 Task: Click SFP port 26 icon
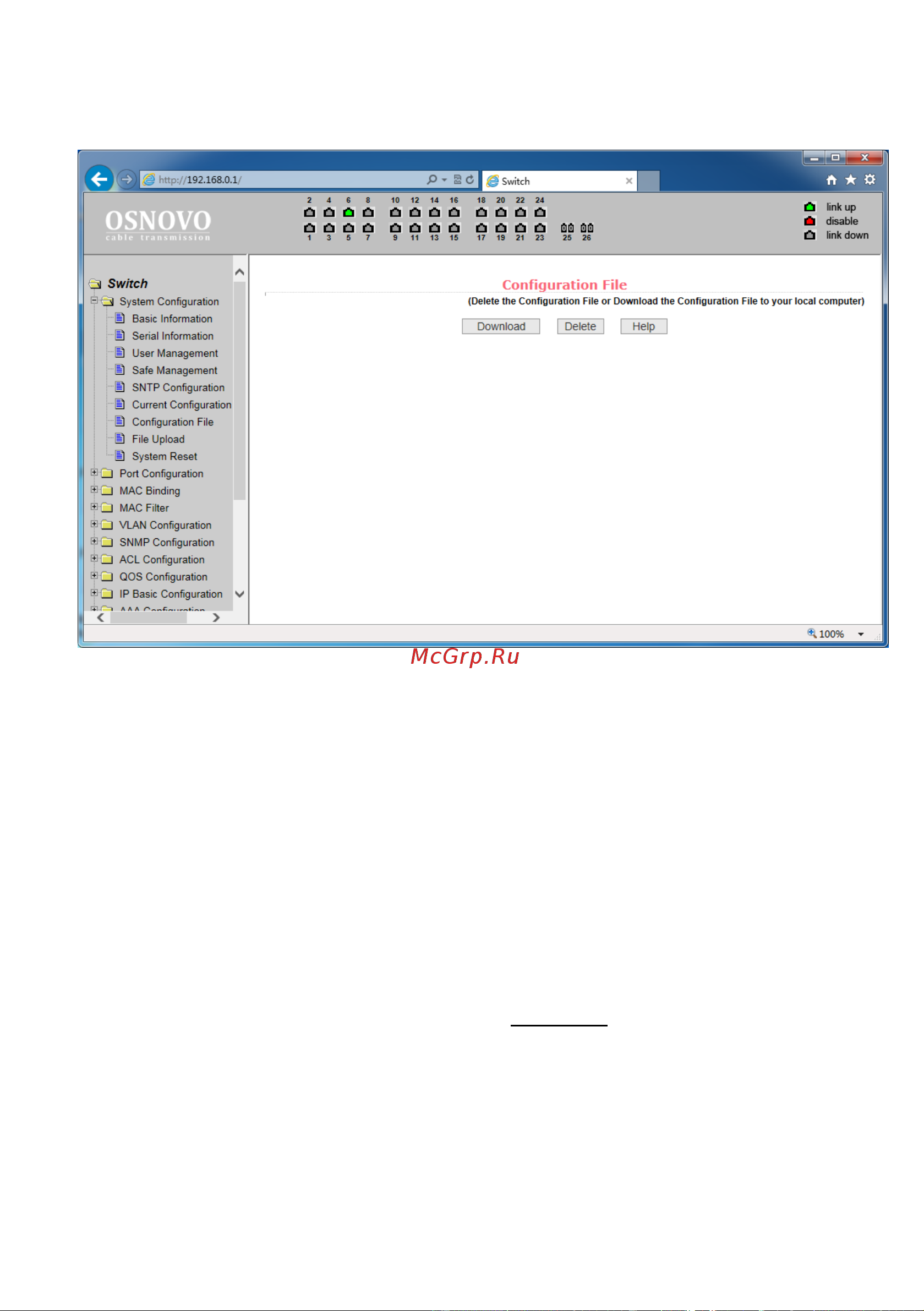[x=587, y=228]
